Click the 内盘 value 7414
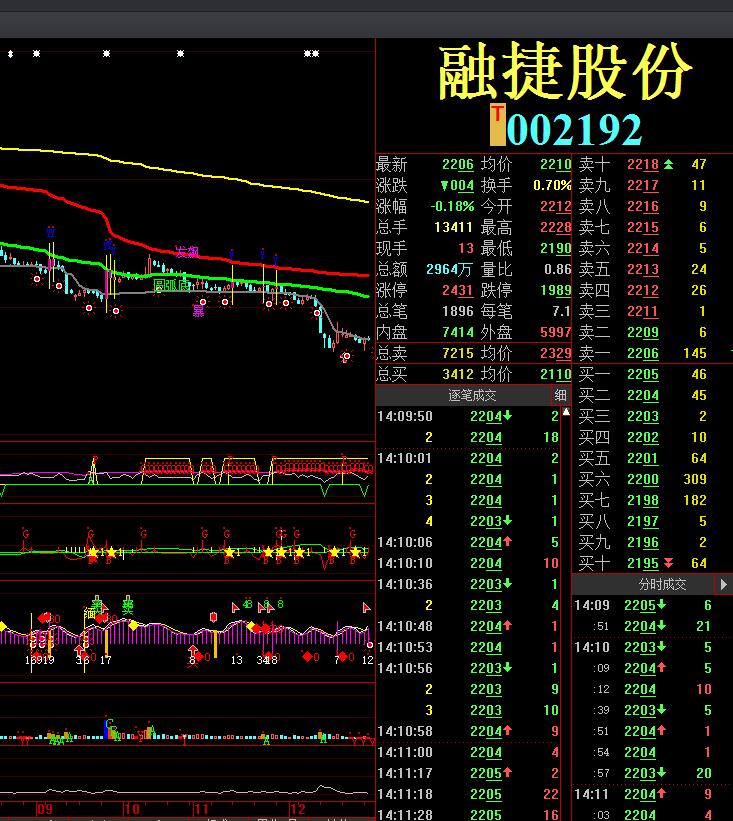This screenshot has width=733, height=821. (x=458, y=332)
